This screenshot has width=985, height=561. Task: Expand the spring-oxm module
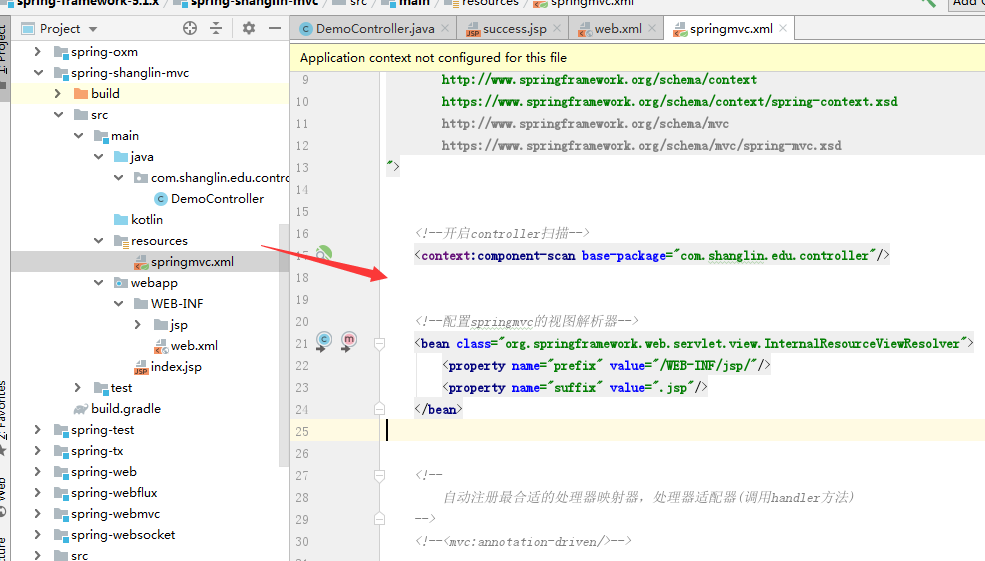click(38, 52)
